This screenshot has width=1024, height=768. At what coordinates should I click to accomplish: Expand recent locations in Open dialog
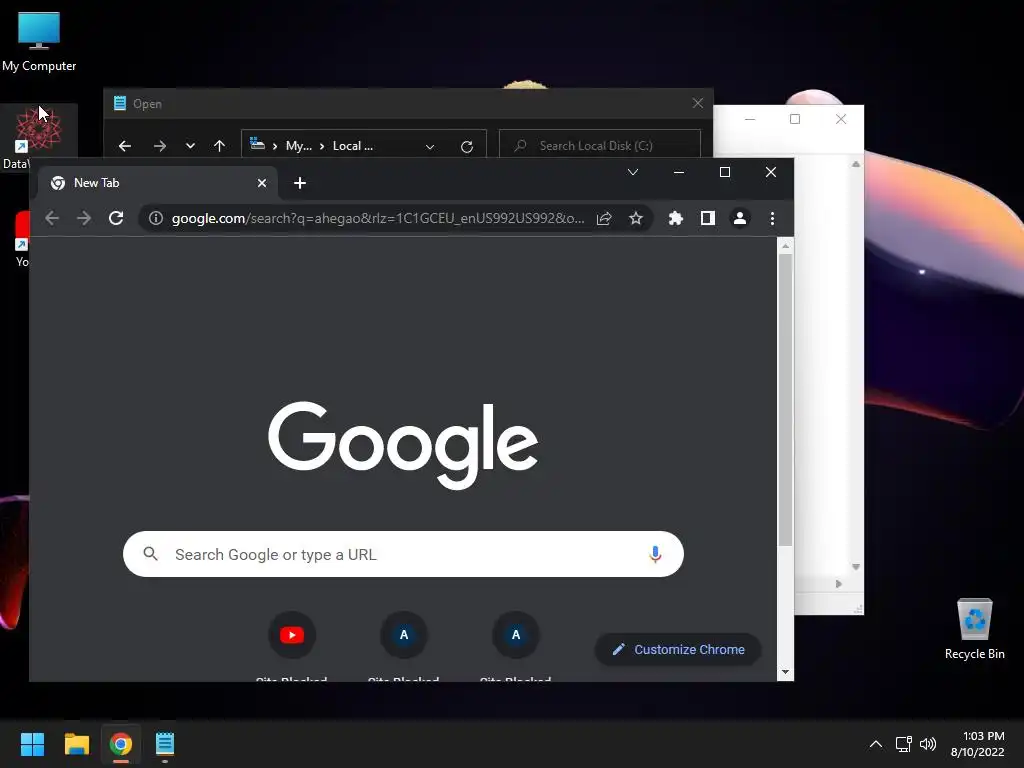pos(190,146)
